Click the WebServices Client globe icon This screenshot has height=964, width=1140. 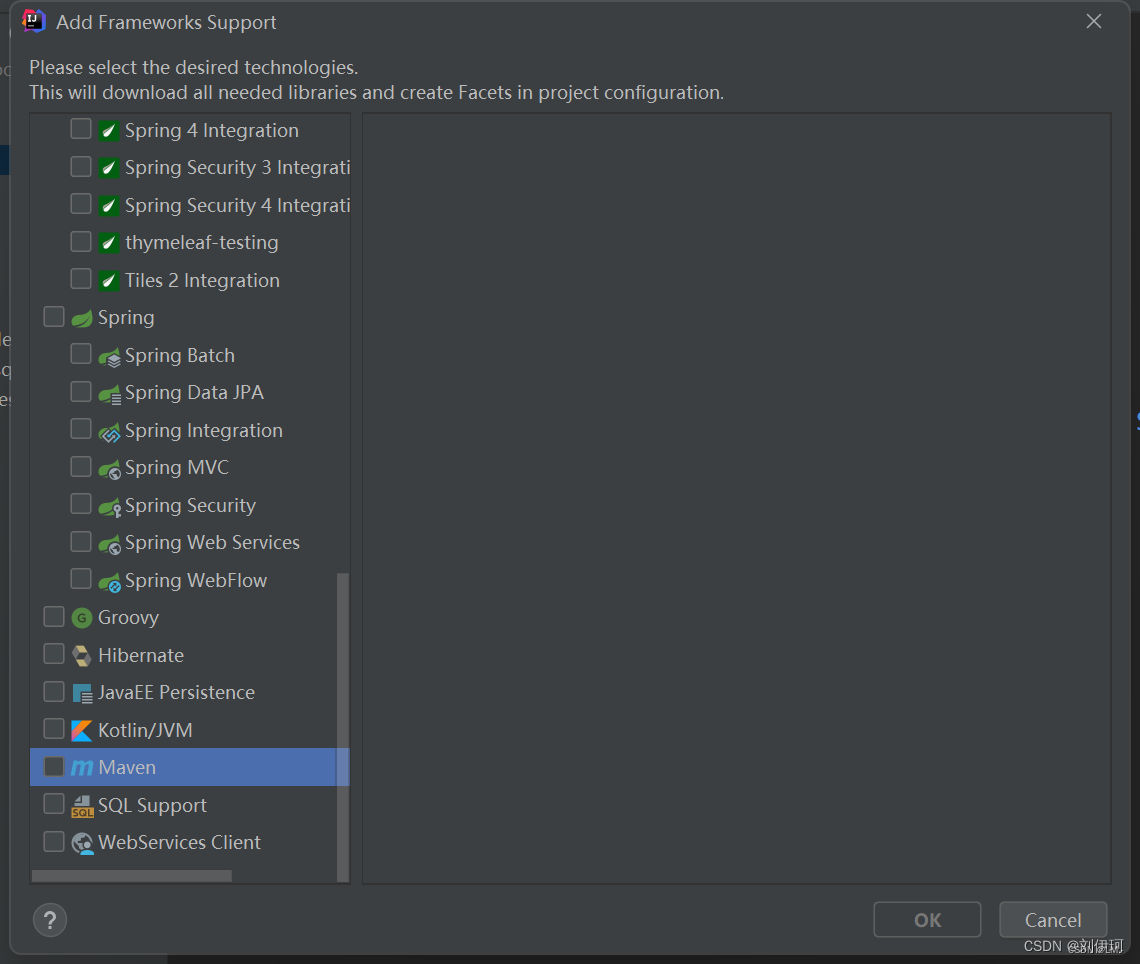(82, 843)
